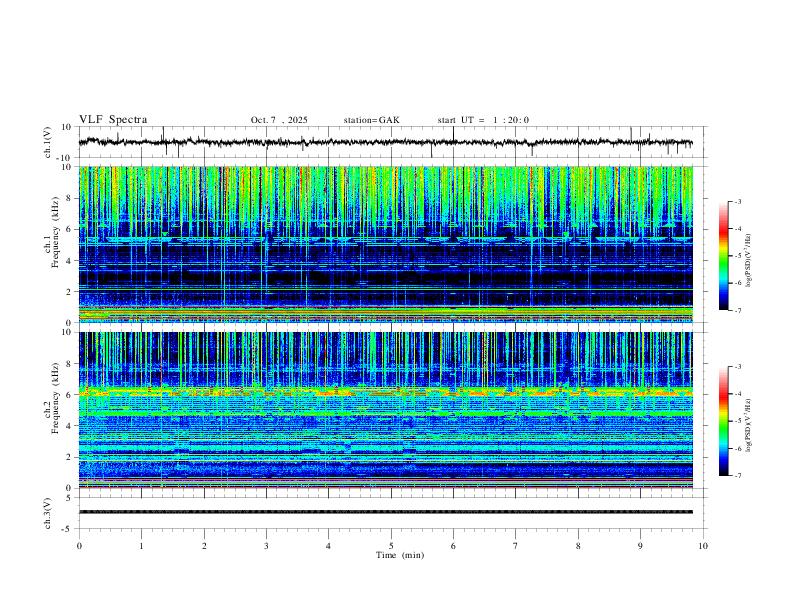Click inside the ch.1 spectrogram panel
The width and height of the screenshot is (792, 612).
(x=385, y=244)
